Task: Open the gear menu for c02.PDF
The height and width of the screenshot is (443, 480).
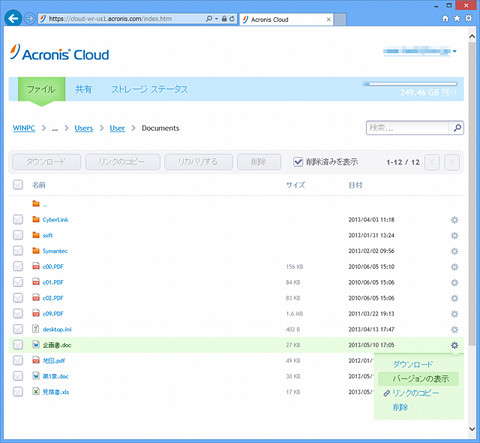Action: coord(454,298)
